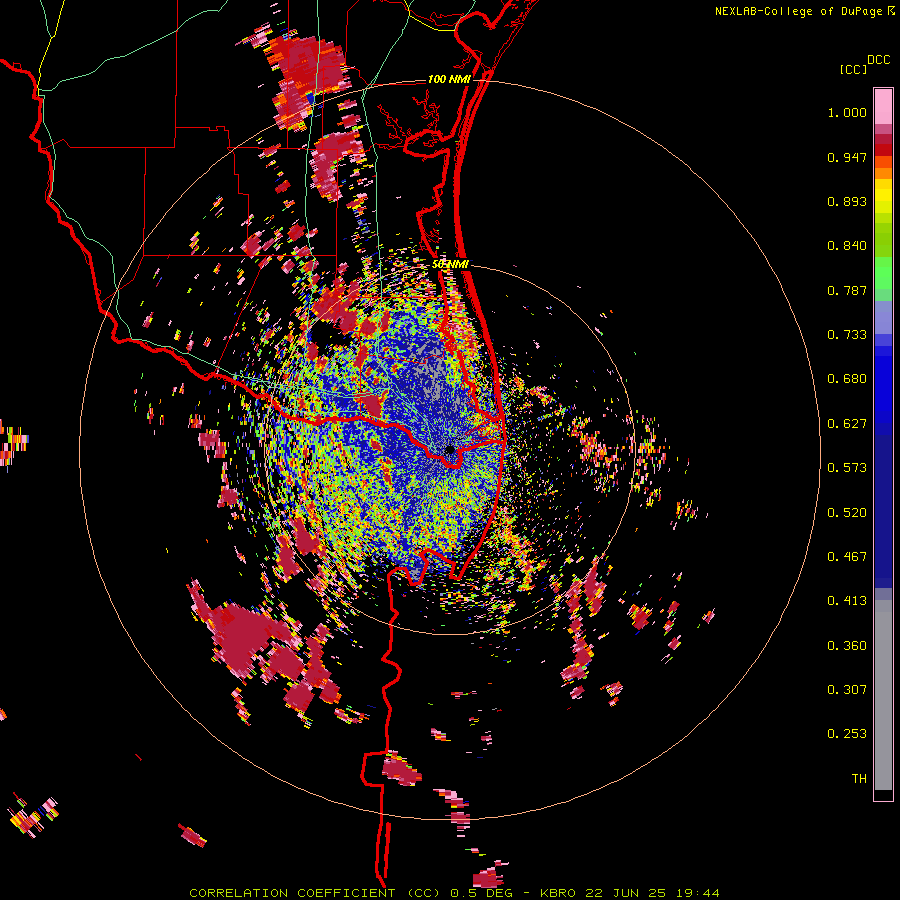900x900 pixels.
Task: Click the 0.253 color scale value
Action: click(x=847, y=734)
